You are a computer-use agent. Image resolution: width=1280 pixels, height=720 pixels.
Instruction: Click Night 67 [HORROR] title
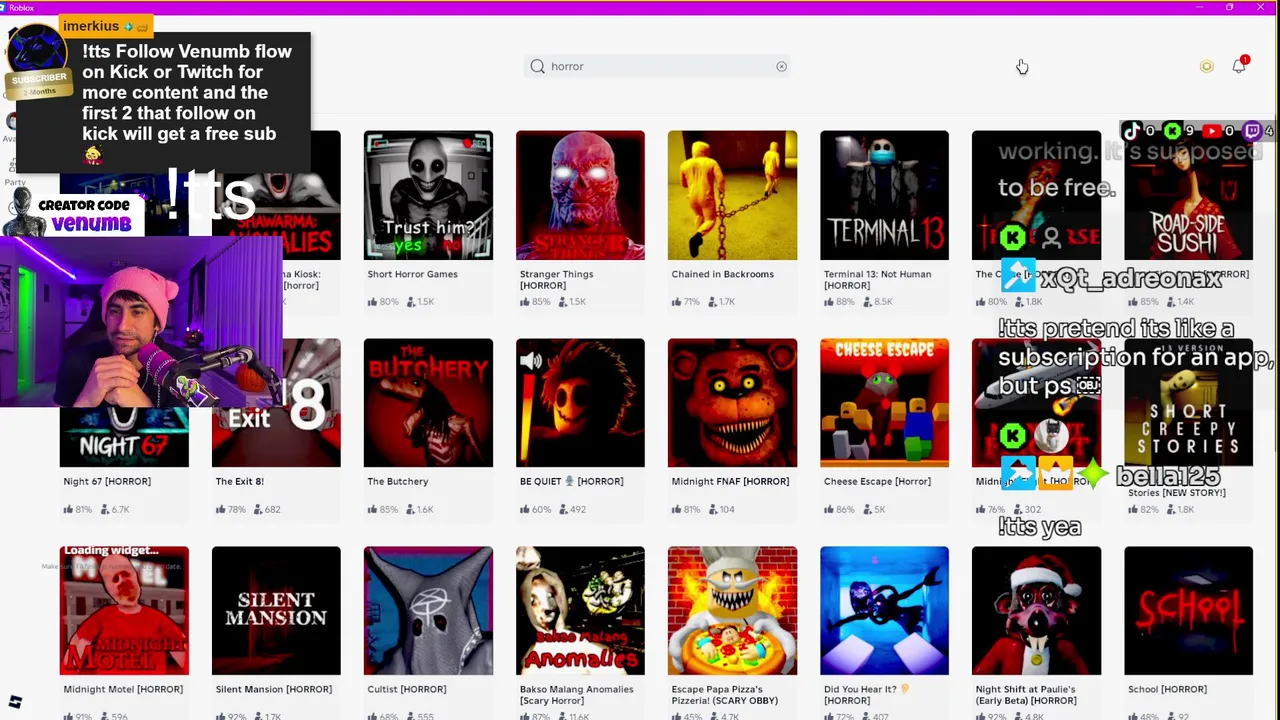click(x=107, y=481)
